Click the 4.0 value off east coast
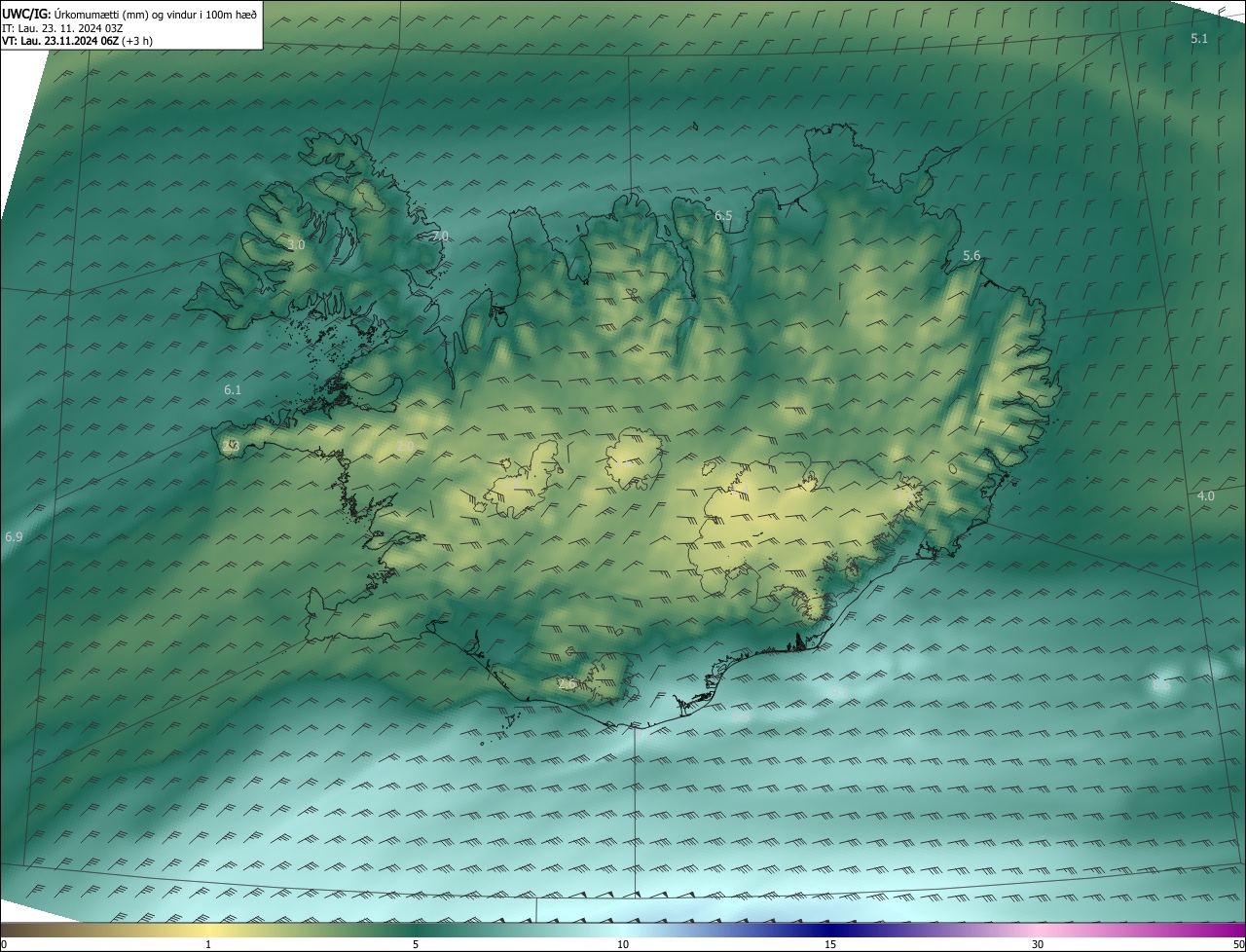The height and width of the screenshot is (952, 1246). [1205, 495]
